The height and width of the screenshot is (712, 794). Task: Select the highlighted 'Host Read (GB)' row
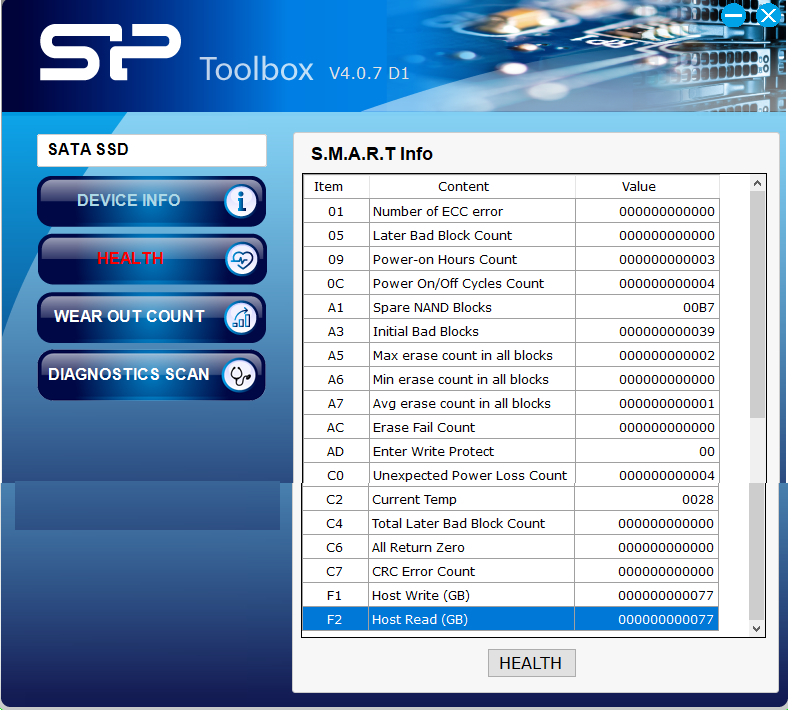click(510, 619)
